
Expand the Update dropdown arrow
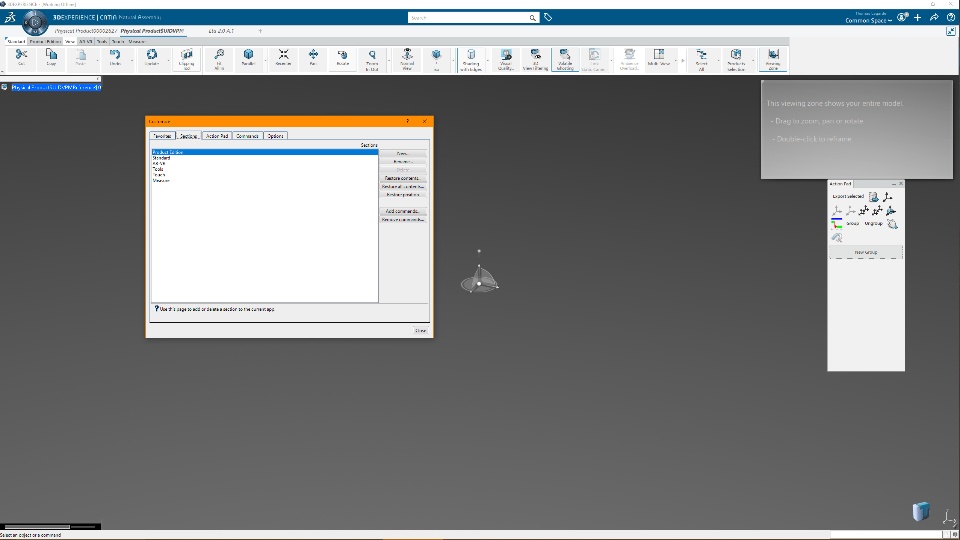(168, 60)
